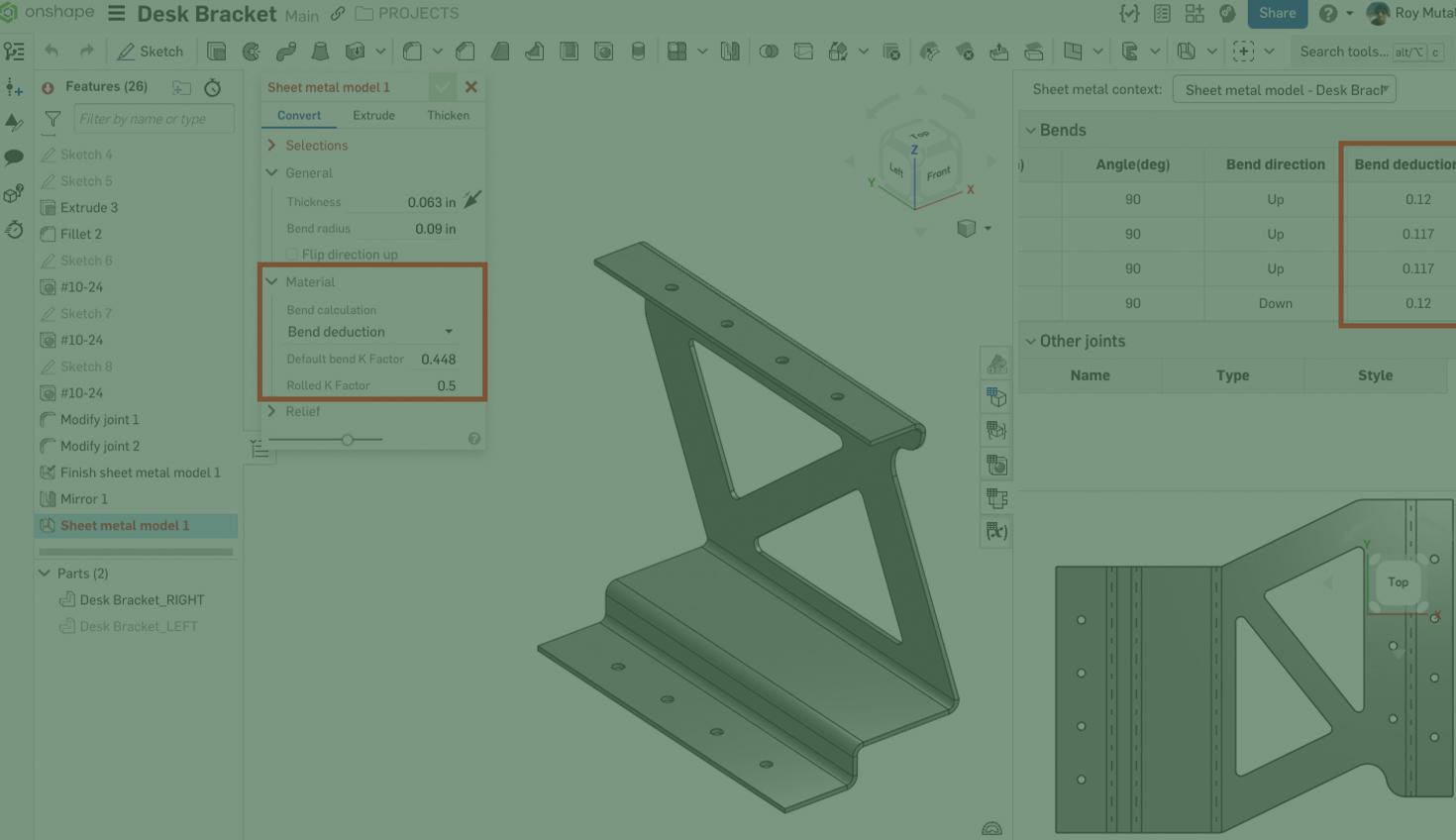
Task: Cancel the Sheet metal model 1 dialog
Action: [471, 87]
